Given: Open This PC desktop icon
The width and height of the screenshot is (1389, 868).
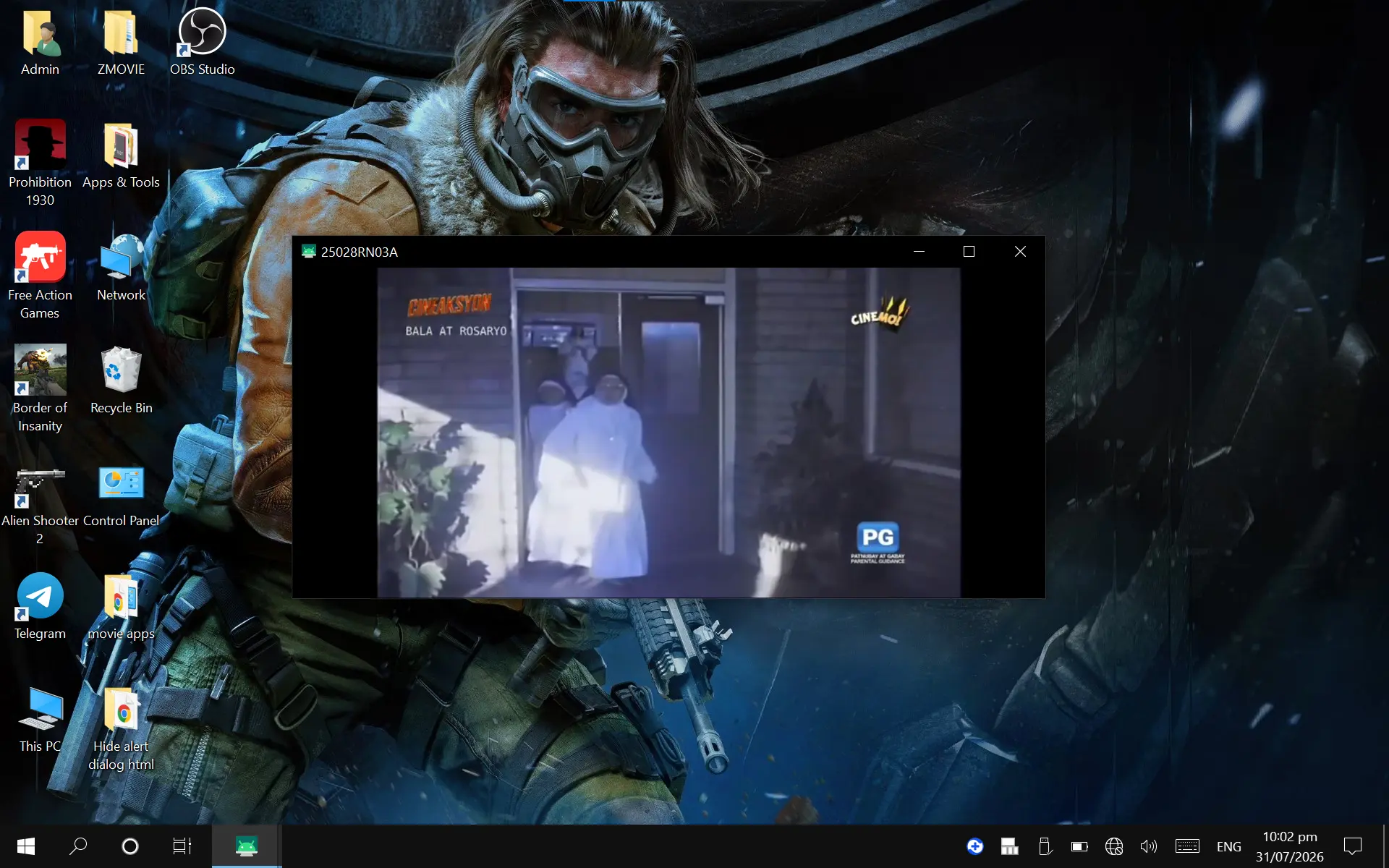Looking at the screenshot, I should [x=40, y=719].
